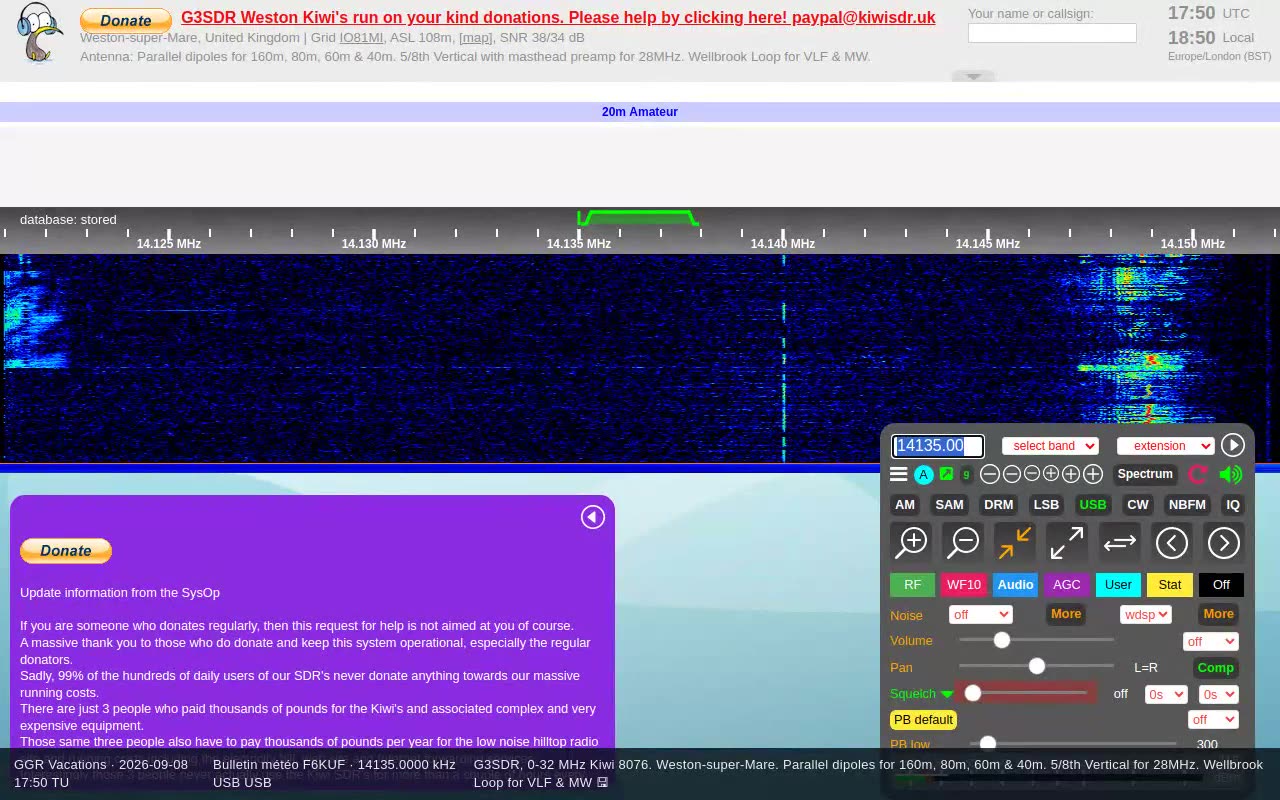This screenshot has width=1280, height=800.
Task: Switch to CW mode
Action: tap(1138, 505)
